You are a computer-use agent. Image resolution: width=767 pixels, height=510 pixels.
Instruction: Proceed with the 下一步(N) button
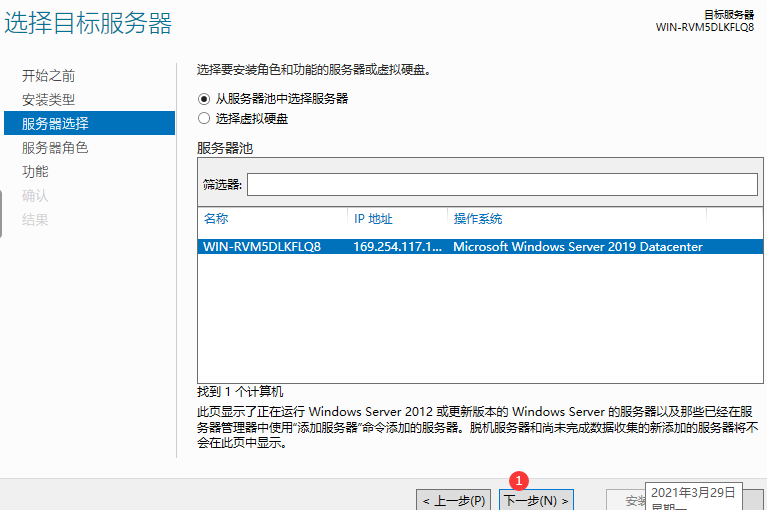tap(536, 500)
